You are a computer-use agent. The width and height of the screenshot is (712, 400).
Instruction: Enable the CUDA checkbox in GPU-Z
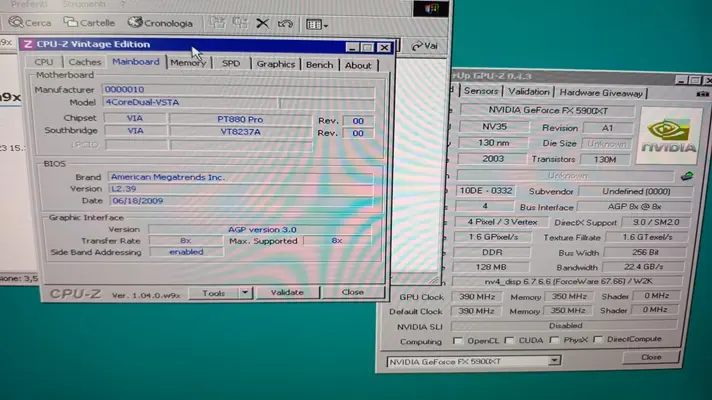coord(509,340)
